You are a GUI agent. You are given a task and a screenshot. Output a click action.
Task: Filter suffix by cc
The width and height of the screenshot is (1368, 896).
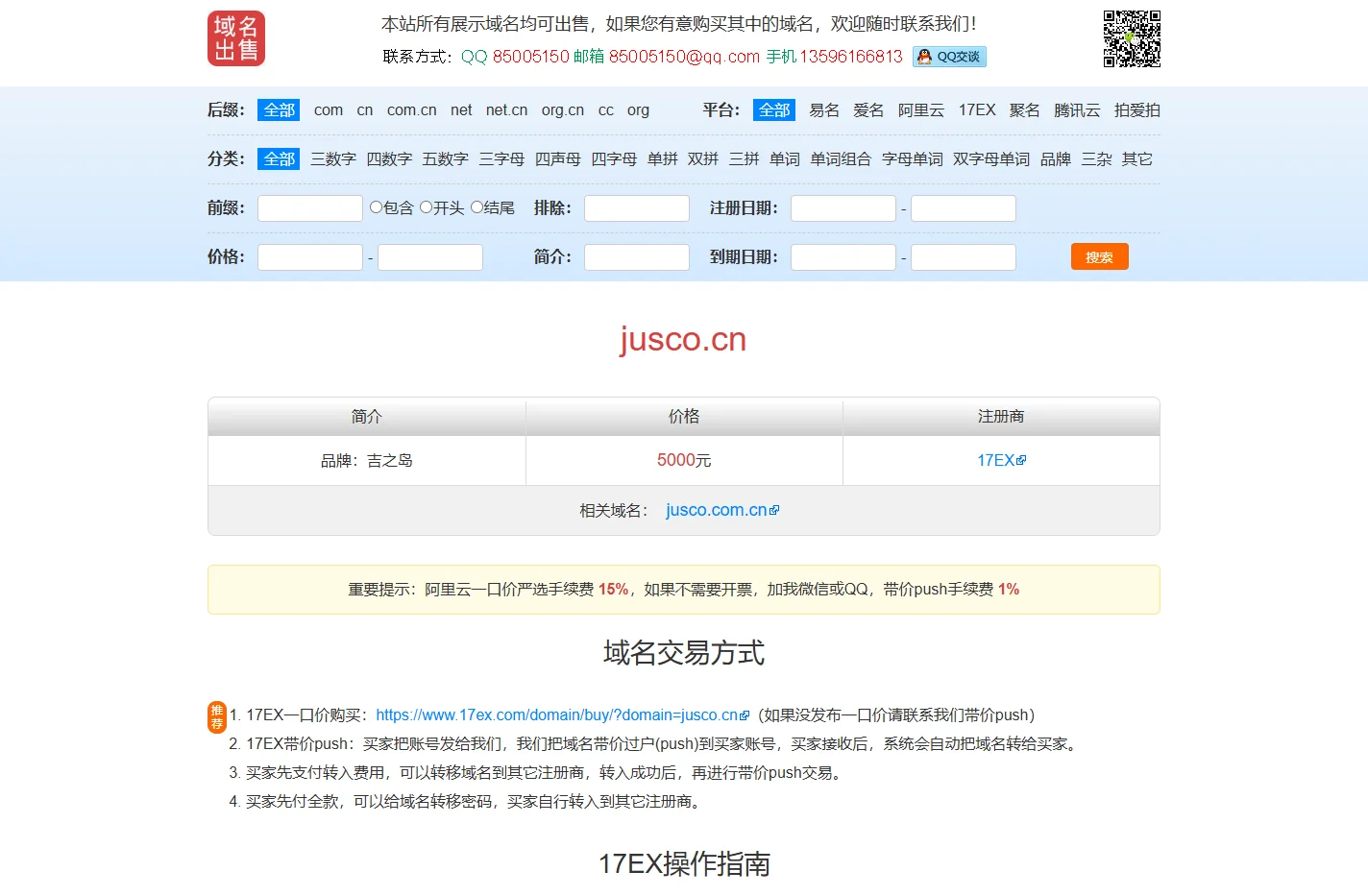(x=606, y=110)
